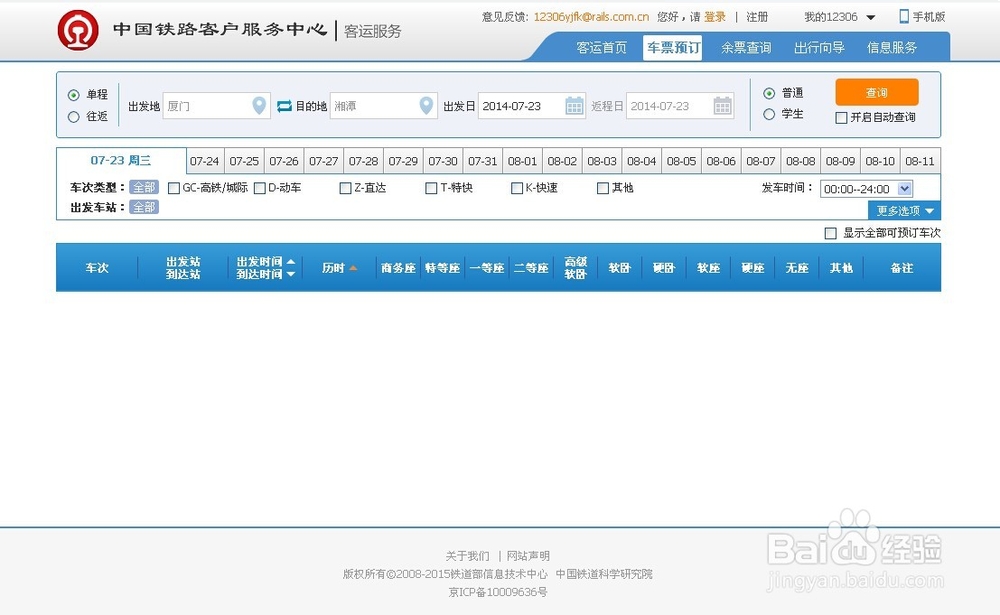Open 信息服务 navigation tab

(x=892, y=48)
